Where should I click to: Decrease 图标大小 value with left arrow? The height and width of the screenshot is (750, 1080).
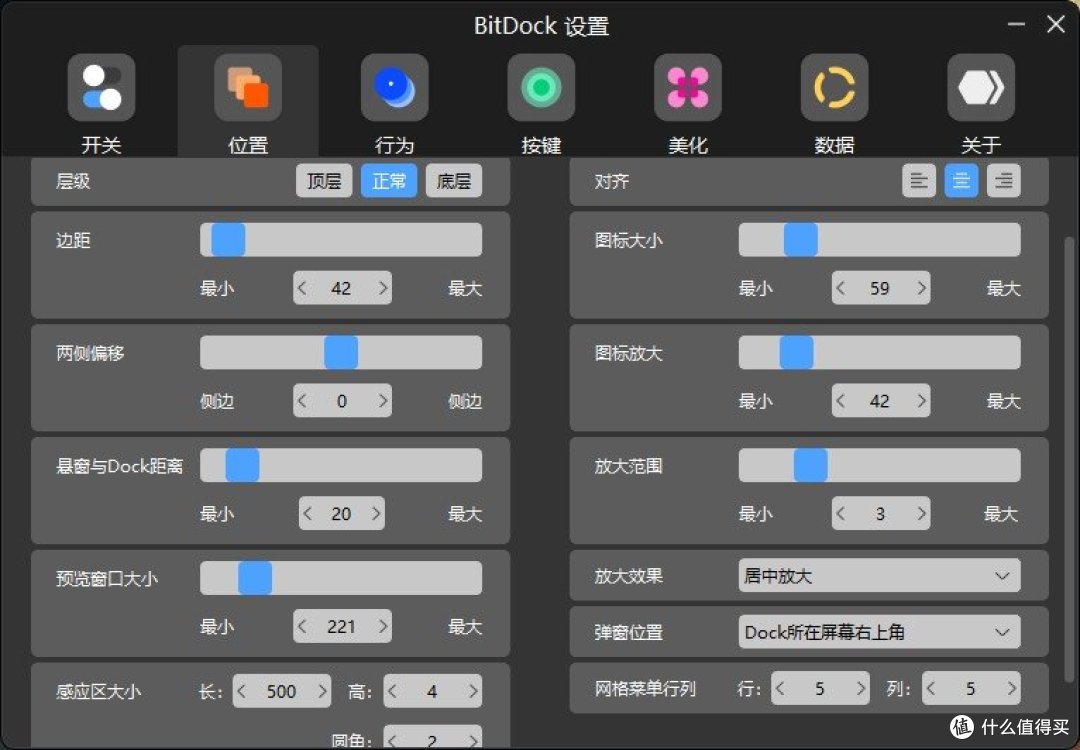tap(840, 288)
